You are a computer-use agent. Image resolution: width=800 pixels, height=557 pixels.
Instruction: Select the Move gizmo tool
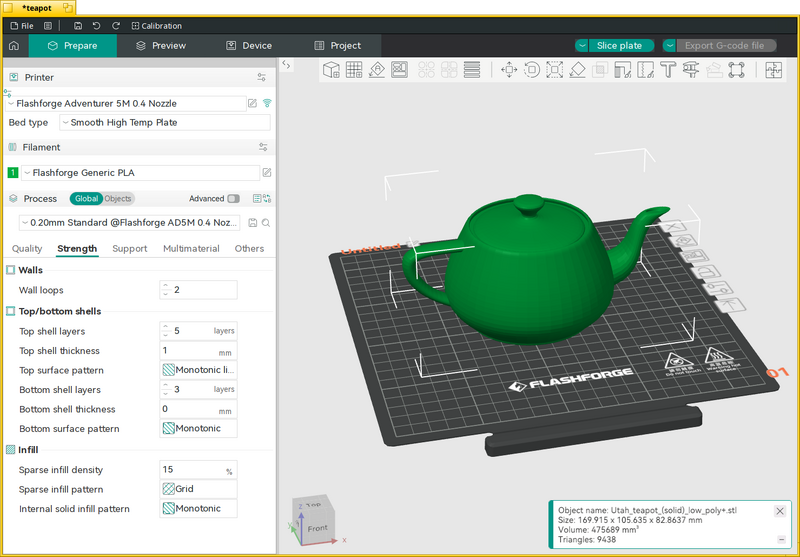(x=509, y=70)
